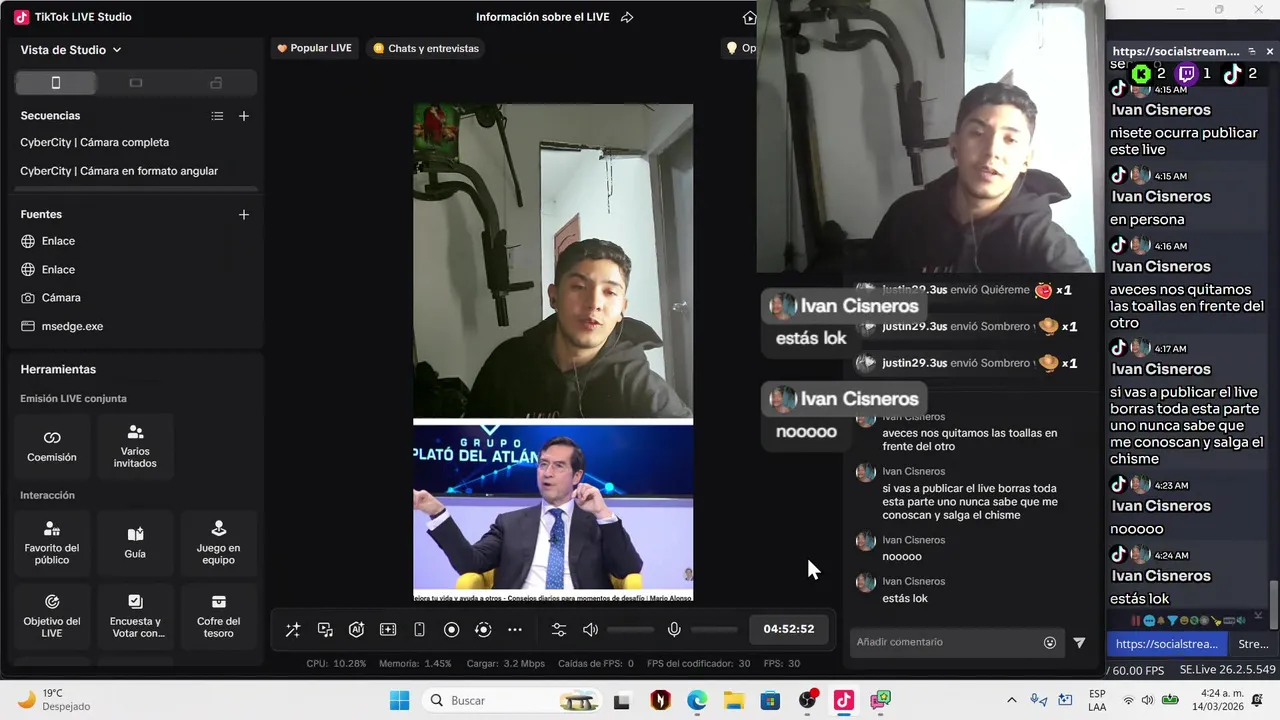Click the share arrow next to Información sobre el LIVE
Image resolution: width=1280 pixels, height=720 pixels.
(627, 17)
